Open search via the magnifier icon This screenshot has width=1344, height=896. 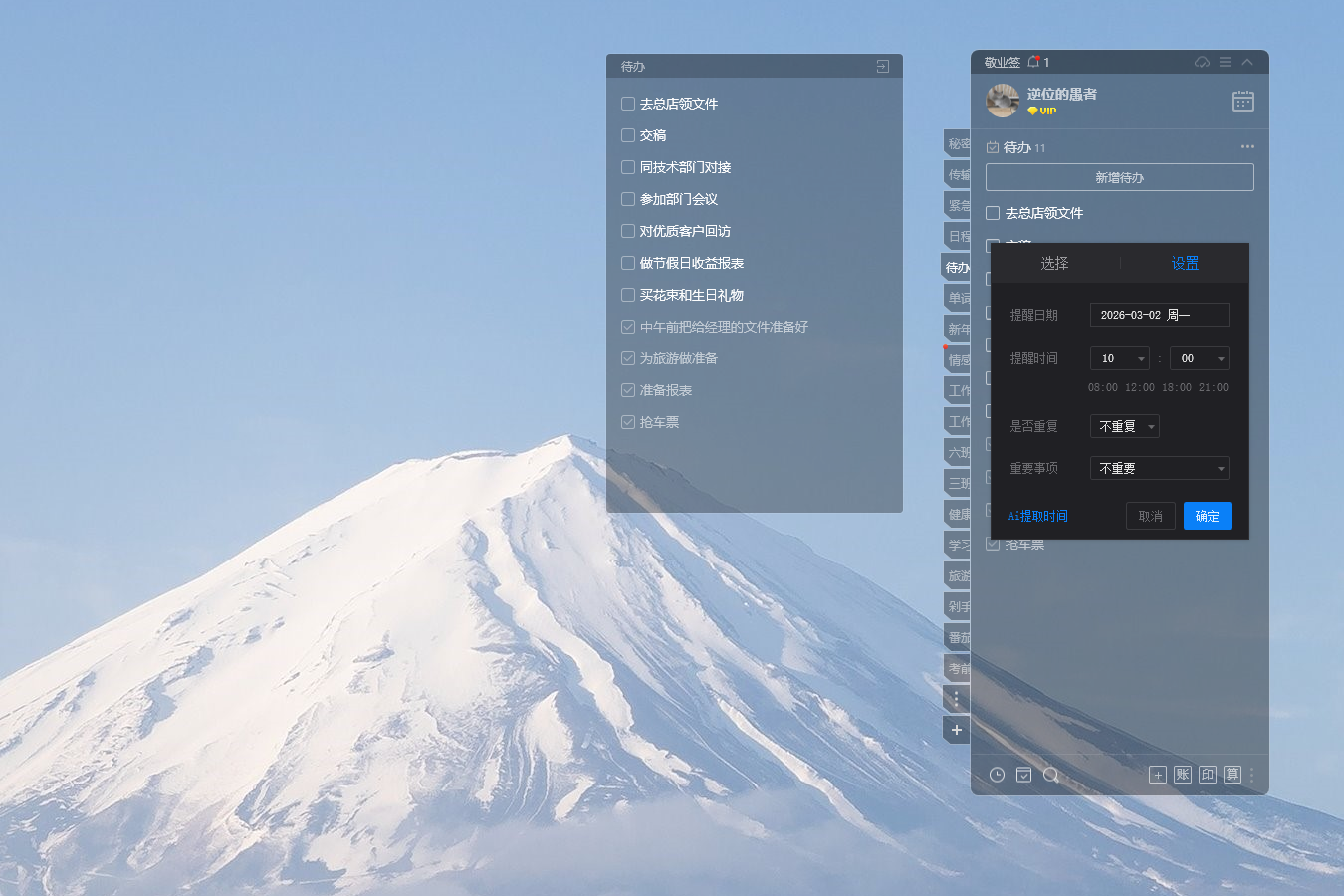coord(1051,775)
